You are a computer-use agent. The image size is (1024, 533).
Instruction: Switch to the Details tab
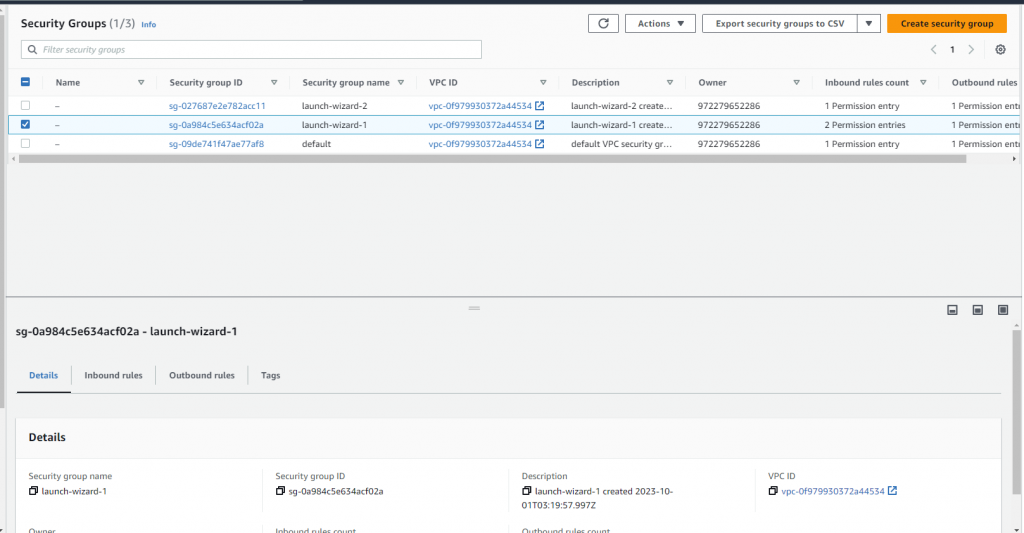coord(44,376)
